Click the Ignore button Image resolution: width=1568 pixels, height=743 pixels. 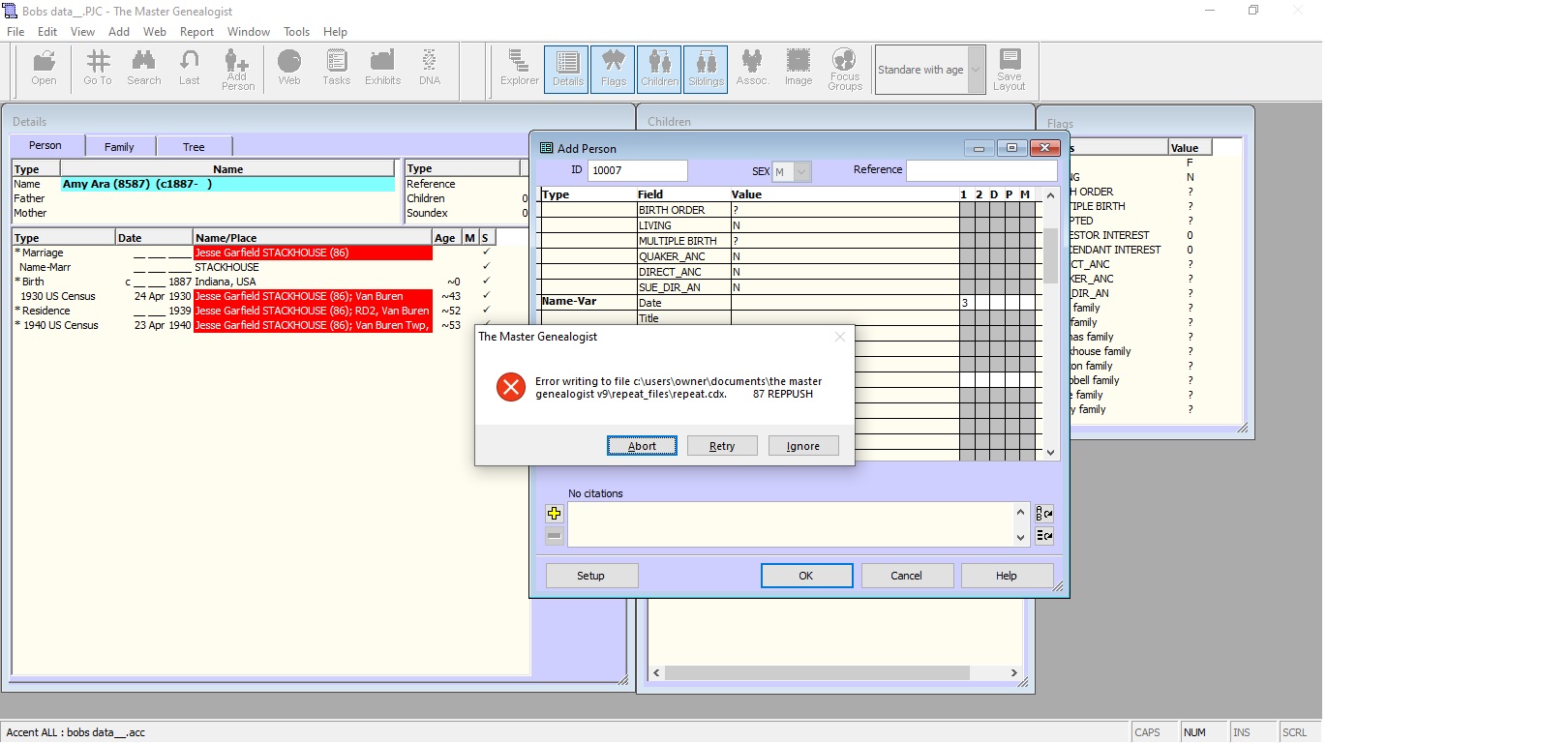803,446
